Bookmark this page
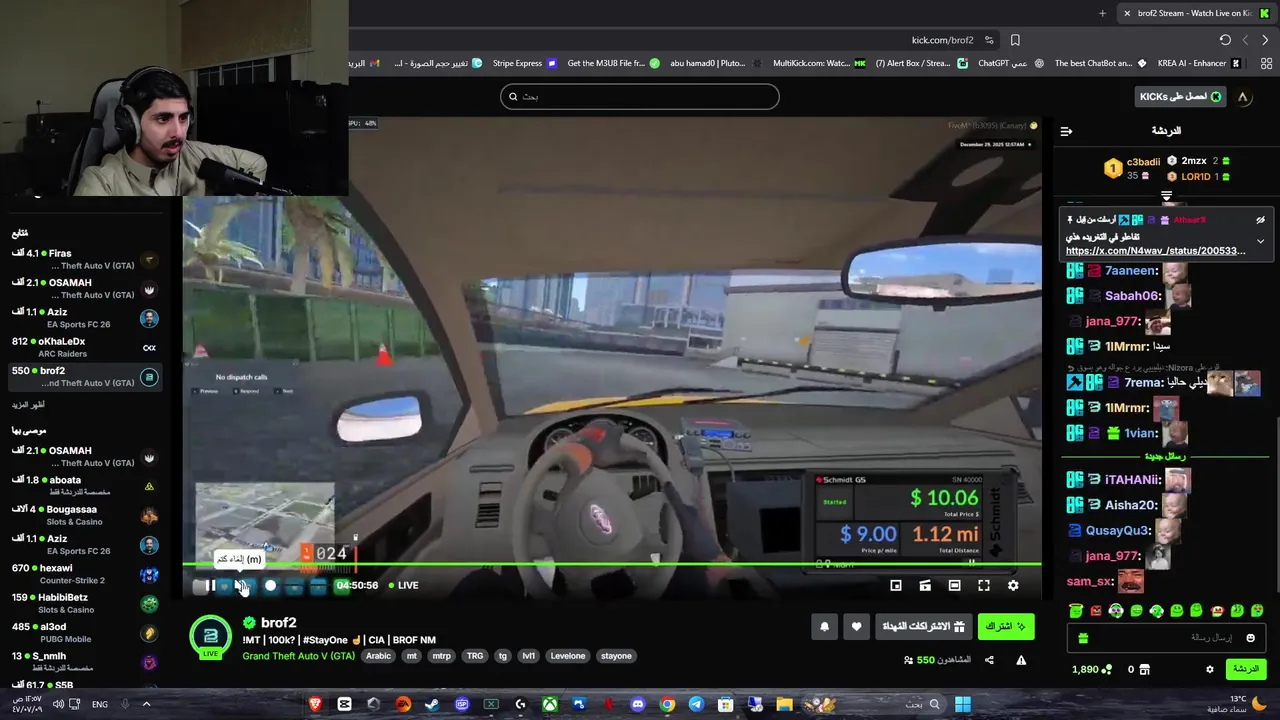Viewport: 1280px width, 720px height. click(1015, 40)
